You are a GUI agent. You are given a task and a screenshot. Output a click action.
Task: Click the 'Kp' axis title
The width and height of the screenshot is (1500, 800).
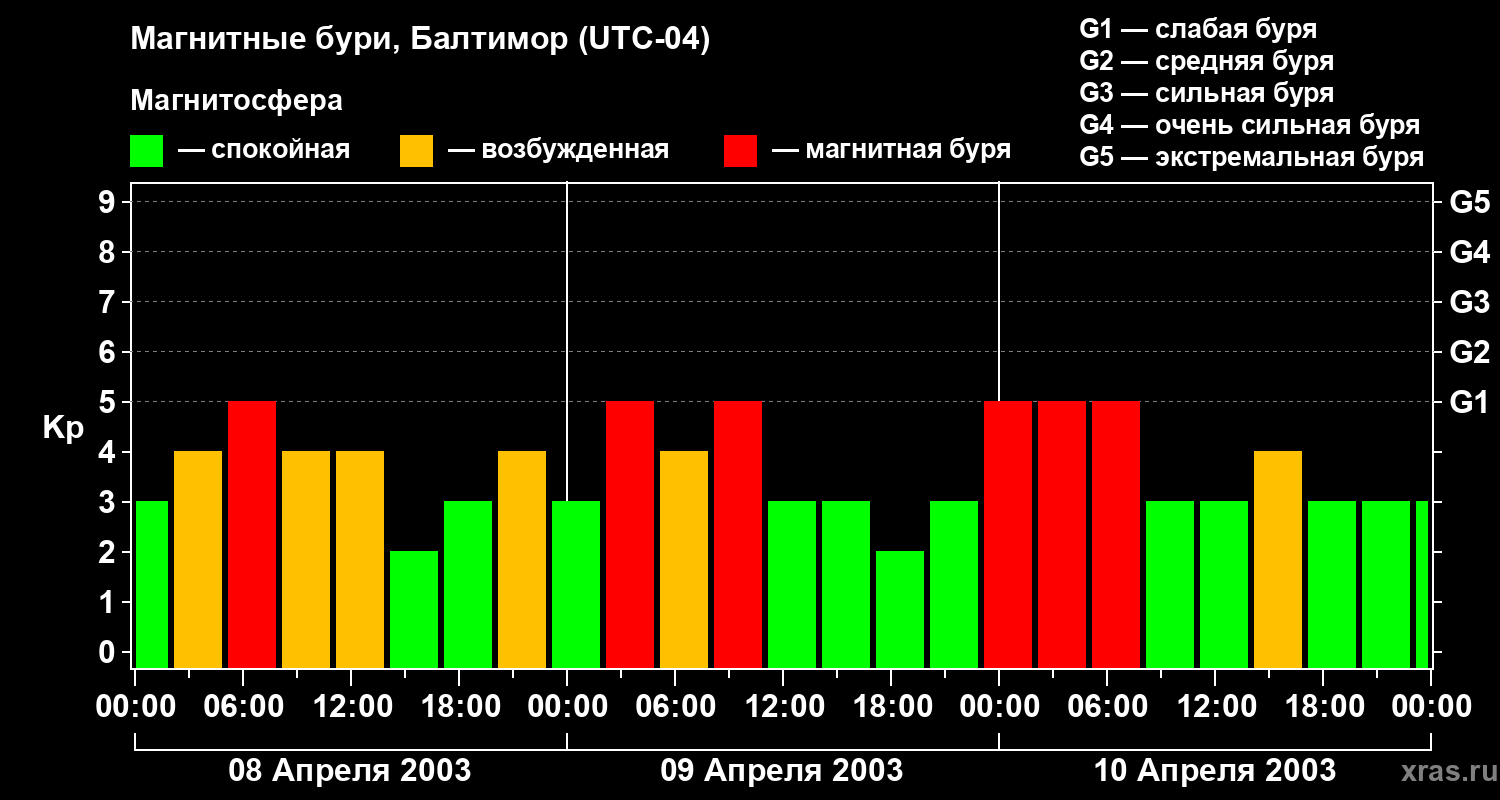click(x=63, y=428)
